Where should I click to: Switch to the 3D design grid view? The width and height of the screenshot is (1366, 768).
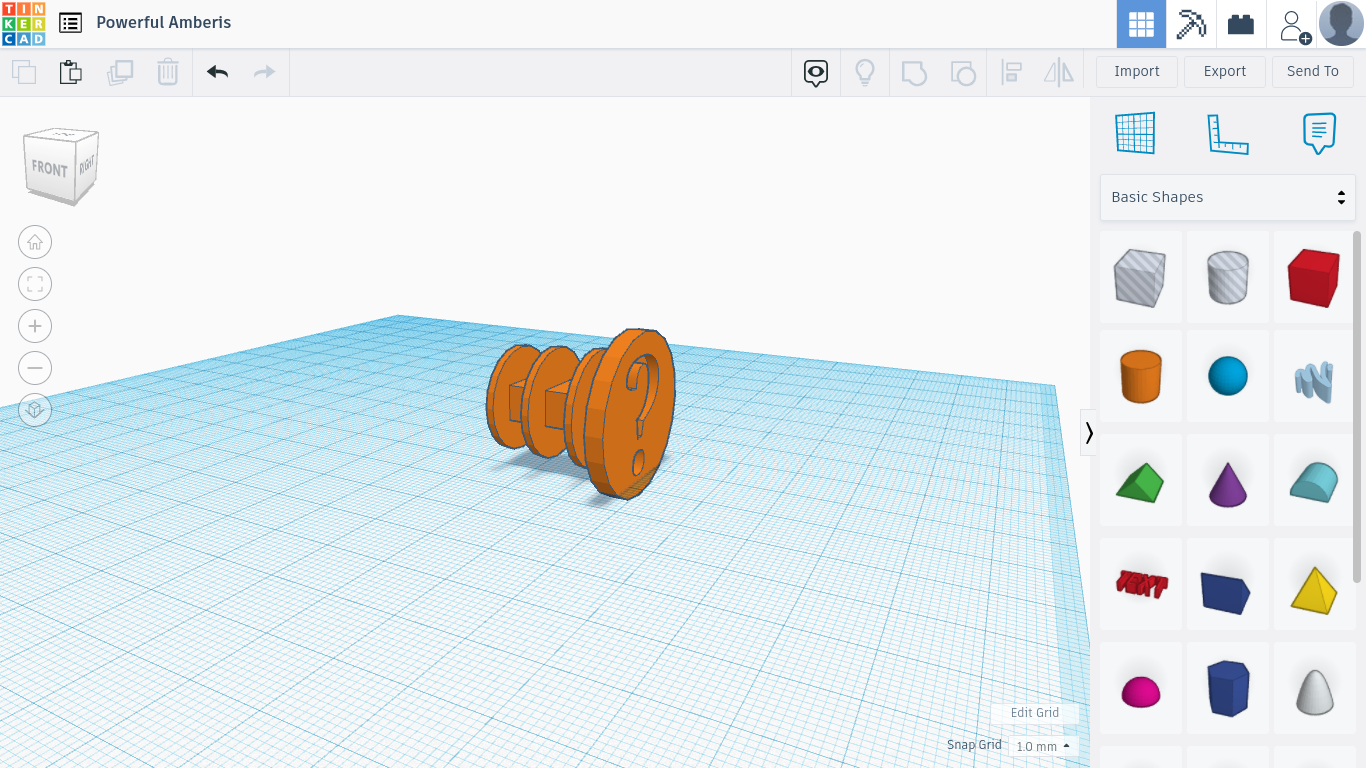click(1141, 24)
